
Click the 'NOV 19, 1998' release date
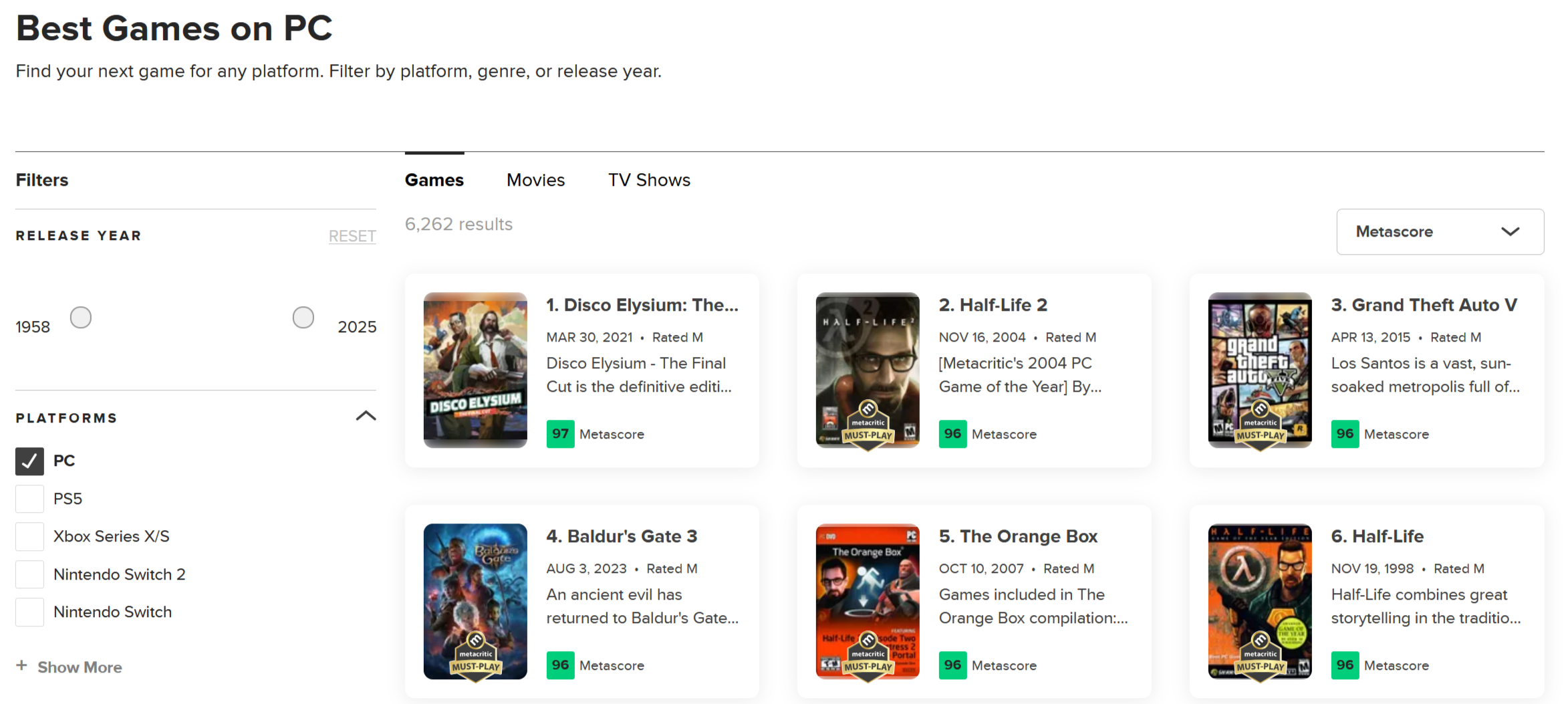click(1373, 569)
